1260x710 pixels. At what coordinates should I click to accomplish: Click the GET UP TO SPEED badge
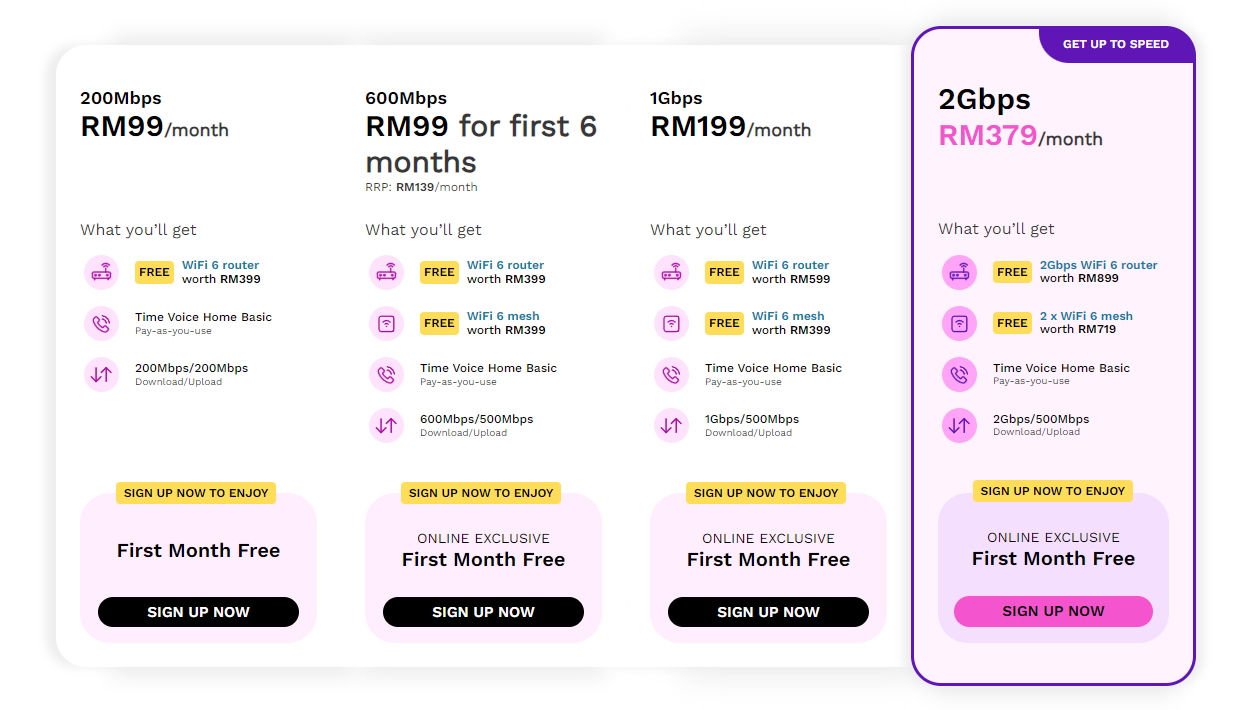1115,44
